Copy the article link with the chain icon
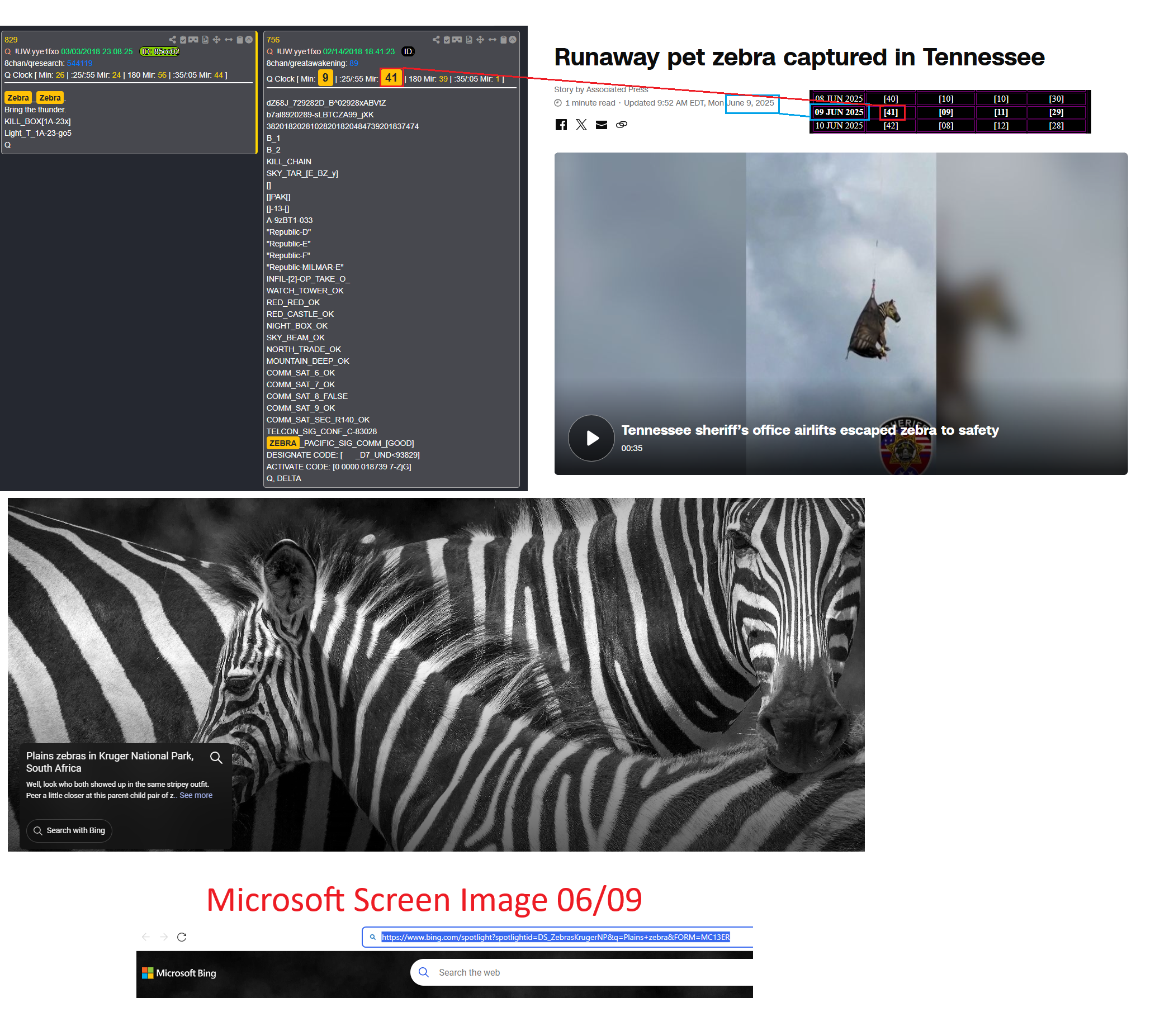 [622, 125]
